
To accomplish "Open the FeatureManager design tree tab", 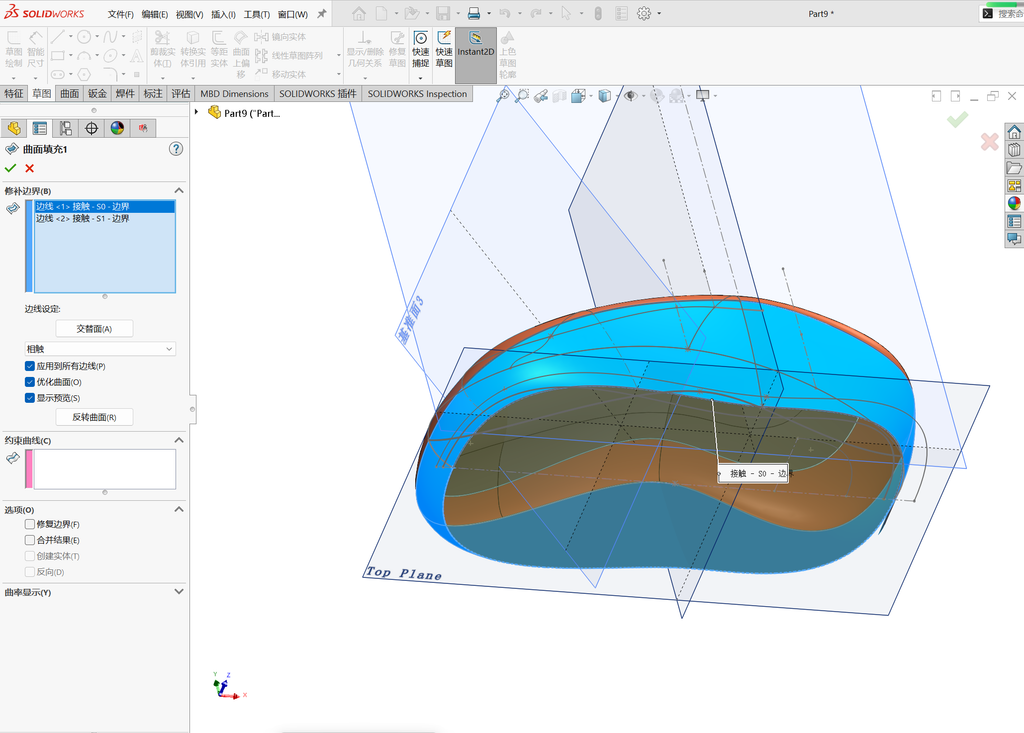I will pyautogui.click(x=14, y=128).
